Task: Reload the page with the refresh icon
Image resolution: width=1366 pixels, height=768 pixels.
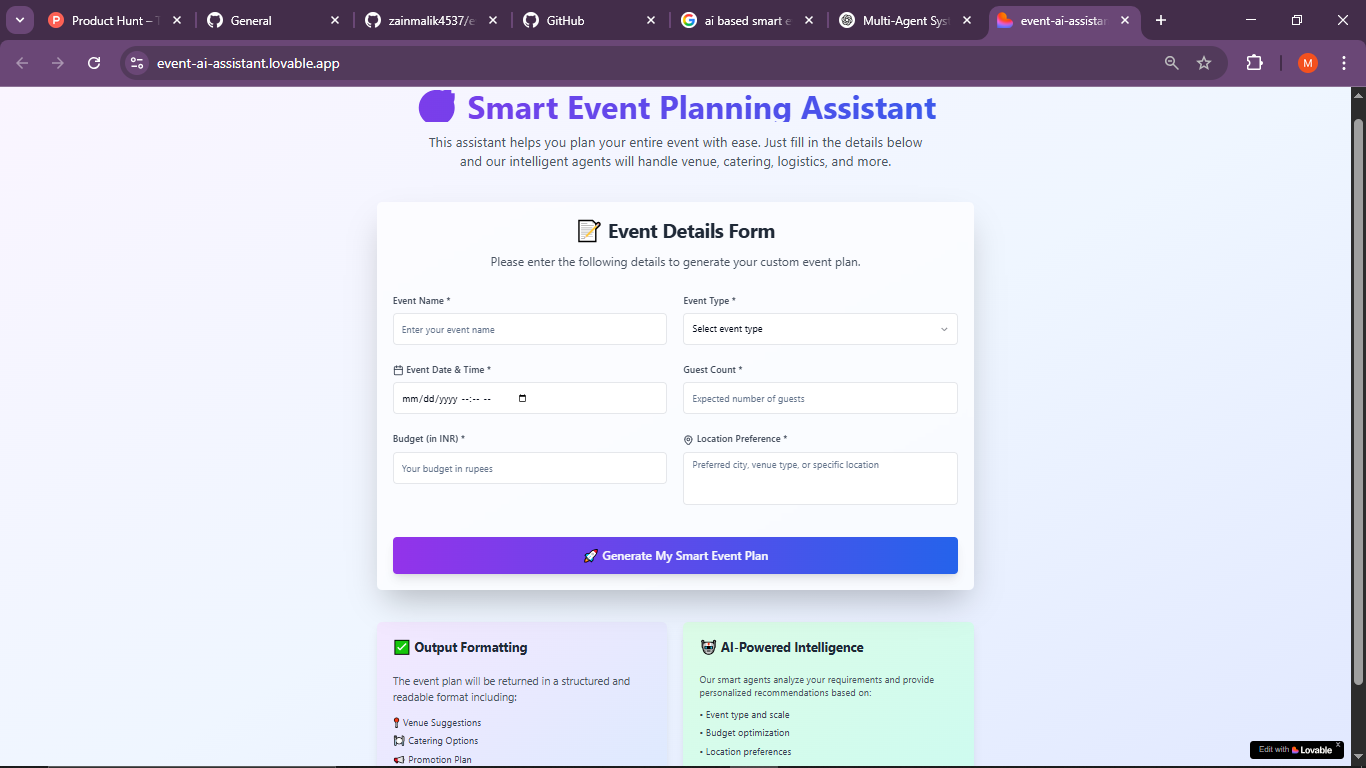Action: [x=94, y=63]
